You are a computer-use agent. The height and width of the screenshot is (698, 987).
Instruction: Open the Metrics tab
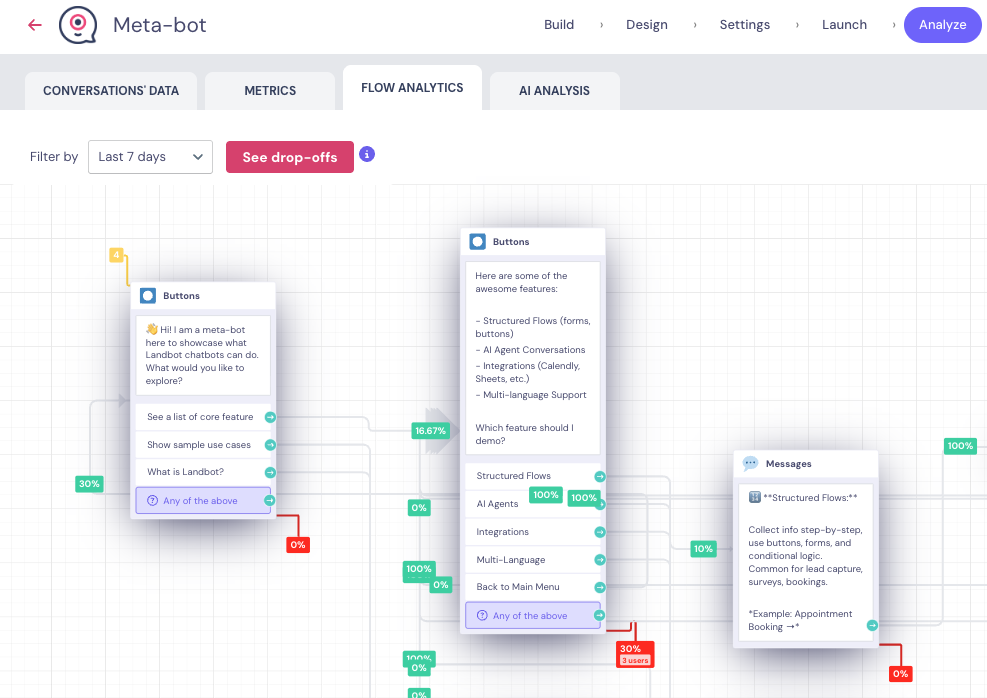point(270,91)
